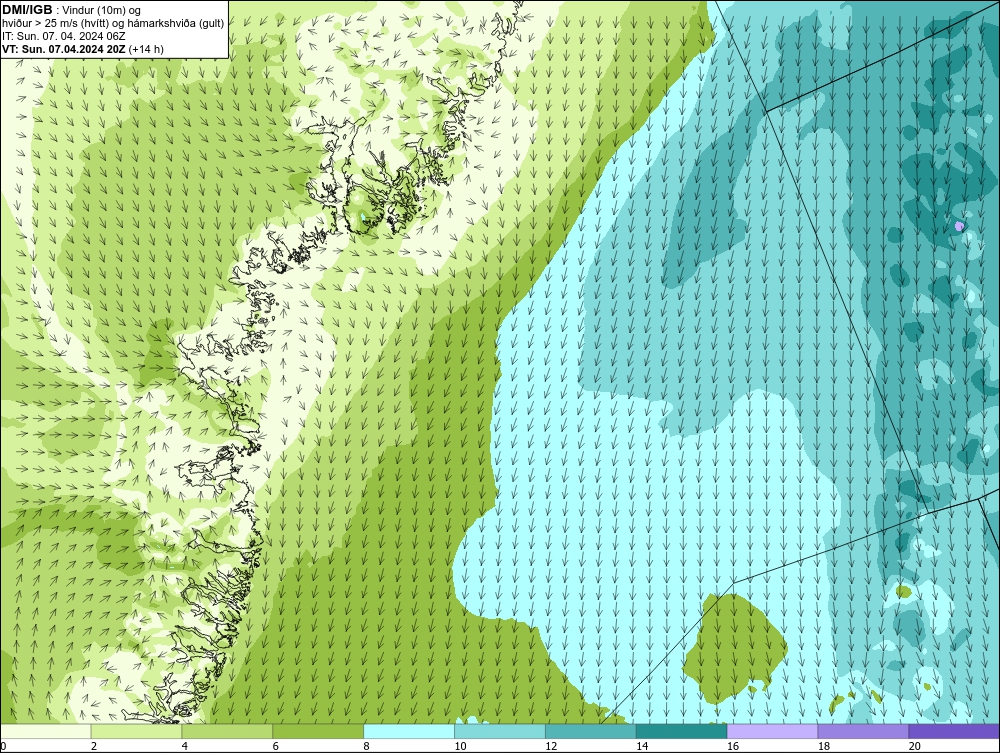Click the 'IT: Sun. 07. 04. 2024 06Z' line
1000x753 pixels.
[64, 36]
